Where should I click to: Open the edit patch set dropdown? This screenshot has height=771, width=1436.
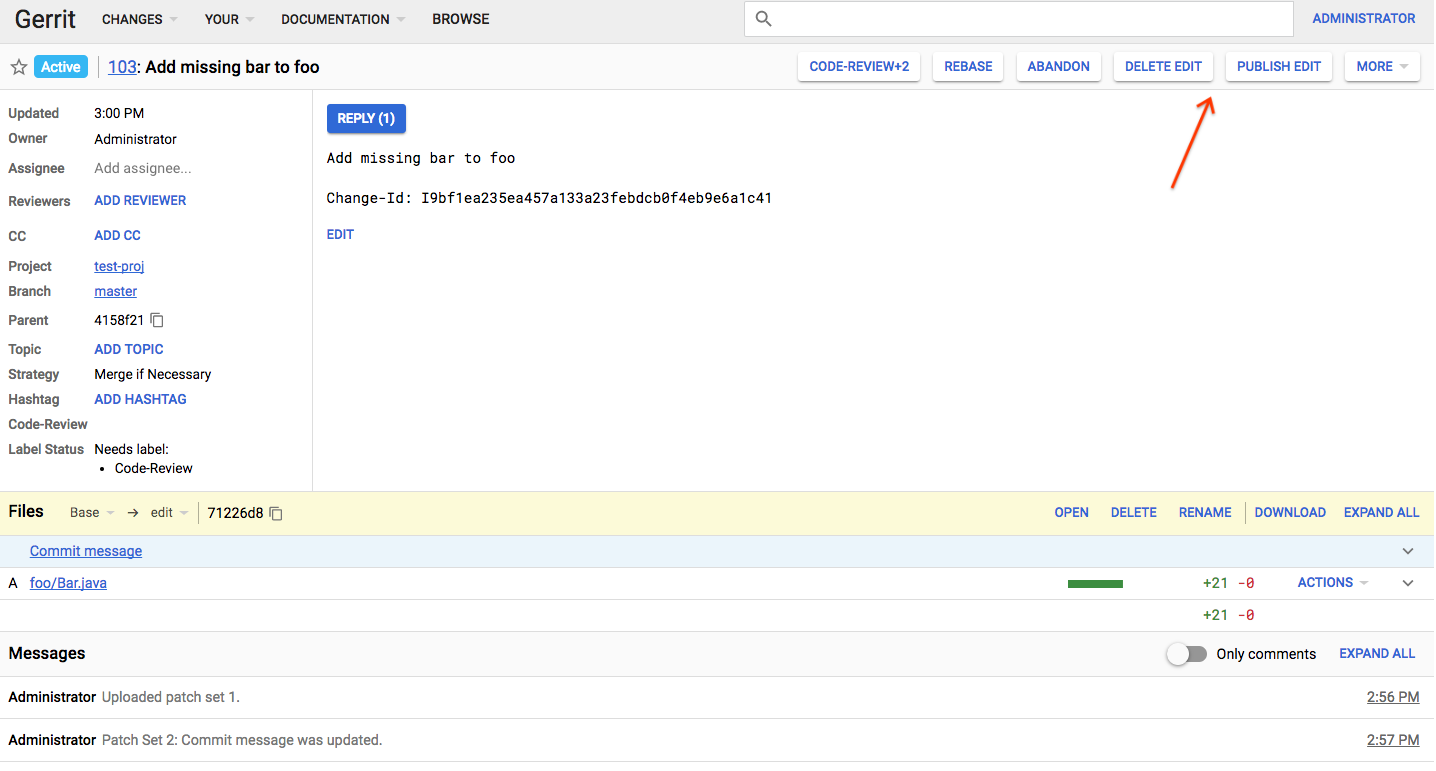tap(169, 513)
